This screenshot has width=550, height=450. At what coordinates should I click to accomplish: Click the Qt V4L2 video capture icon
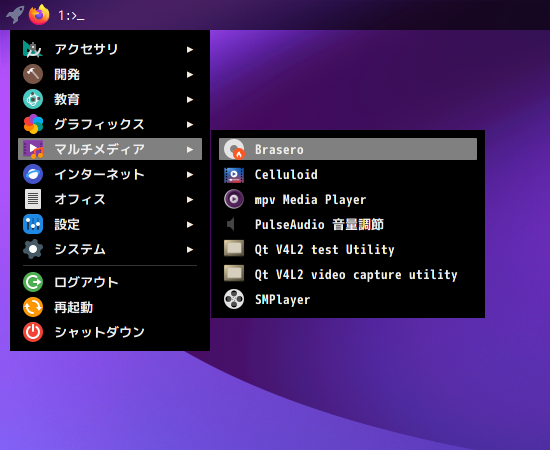coord(234,274)
